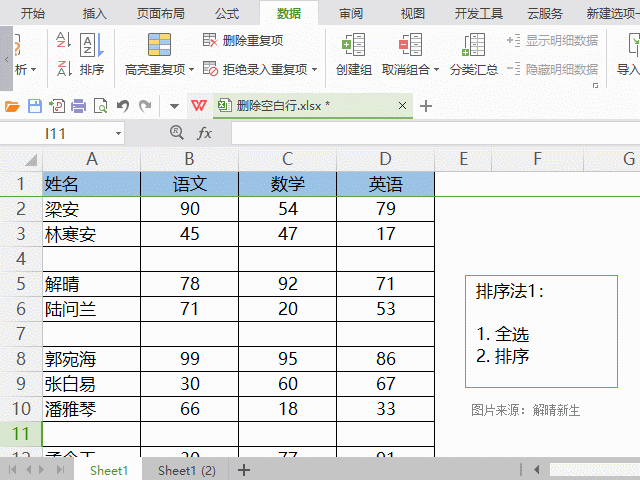Click 拒绝录入重复项 reject duplicates entry

(255, 69)
